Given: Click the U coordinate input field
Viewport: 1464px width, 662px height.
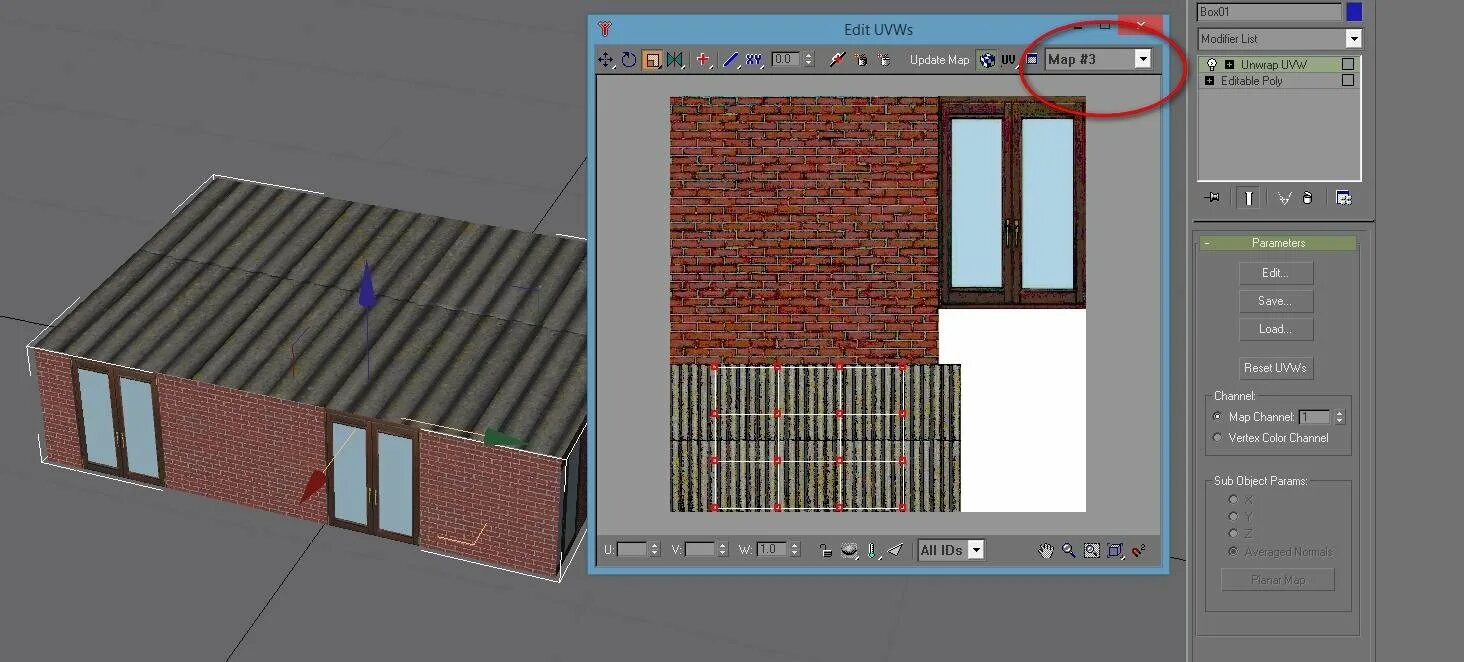Looking at the screenshot, I should pos(632,550).
